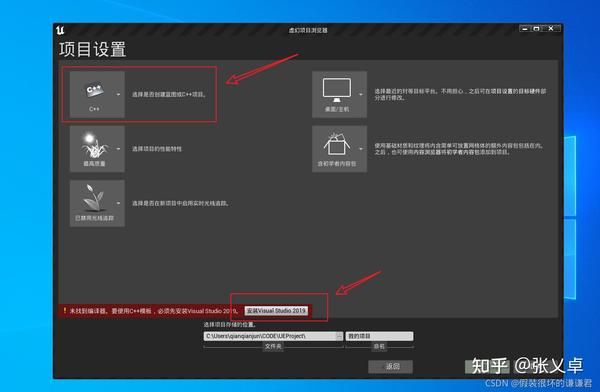This screenshot has height=392, width=600.
Task: Click the yellow warning exclamation icon
Action: pyautogui.click(x=65, y=310)
